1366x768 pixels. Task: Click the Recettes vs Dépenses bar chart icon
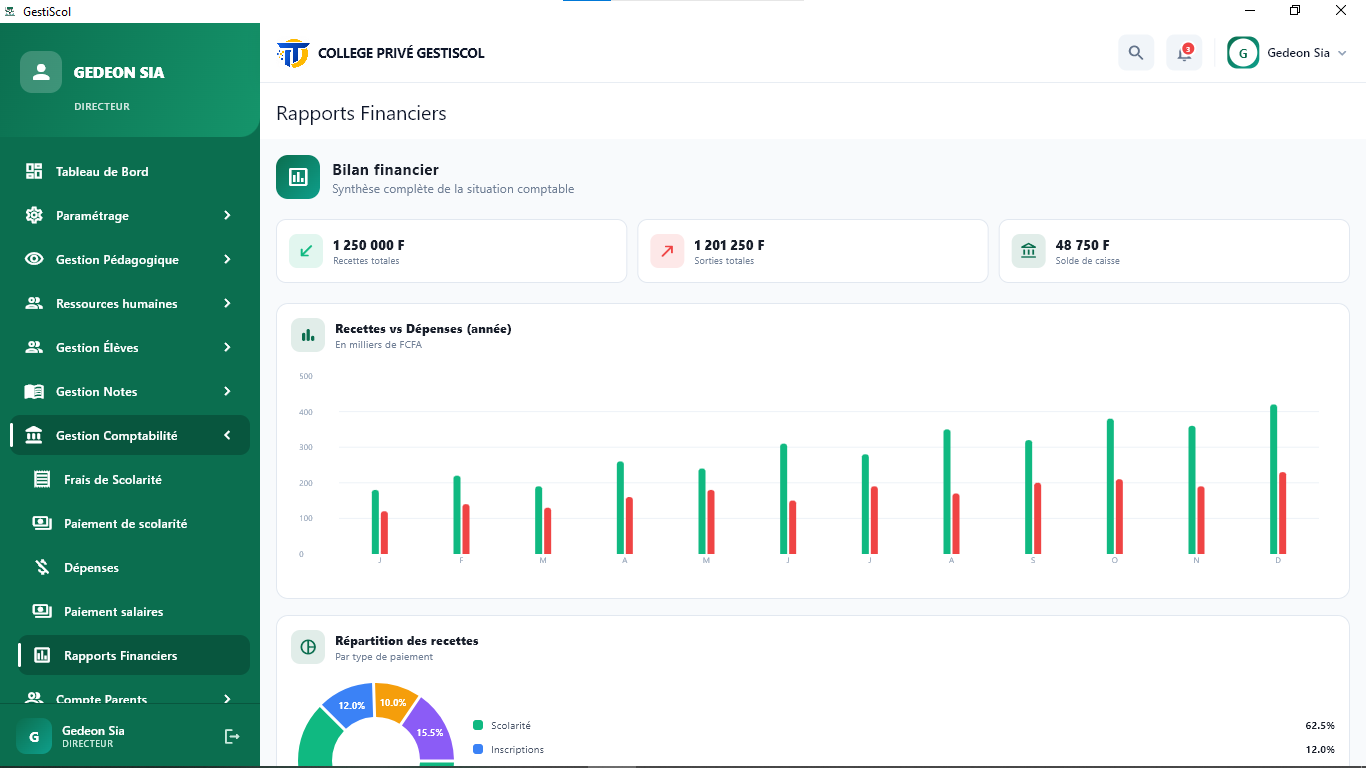click(x=308, y=335)
